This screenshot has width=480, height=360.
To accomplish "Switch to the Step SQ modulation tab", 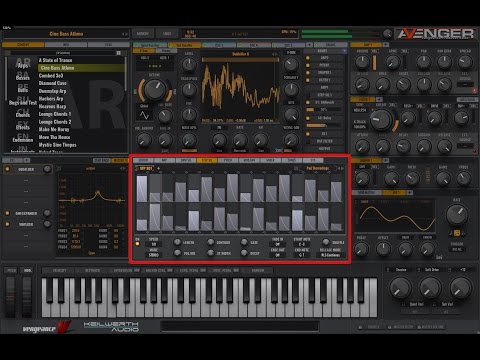I will 207,160.
